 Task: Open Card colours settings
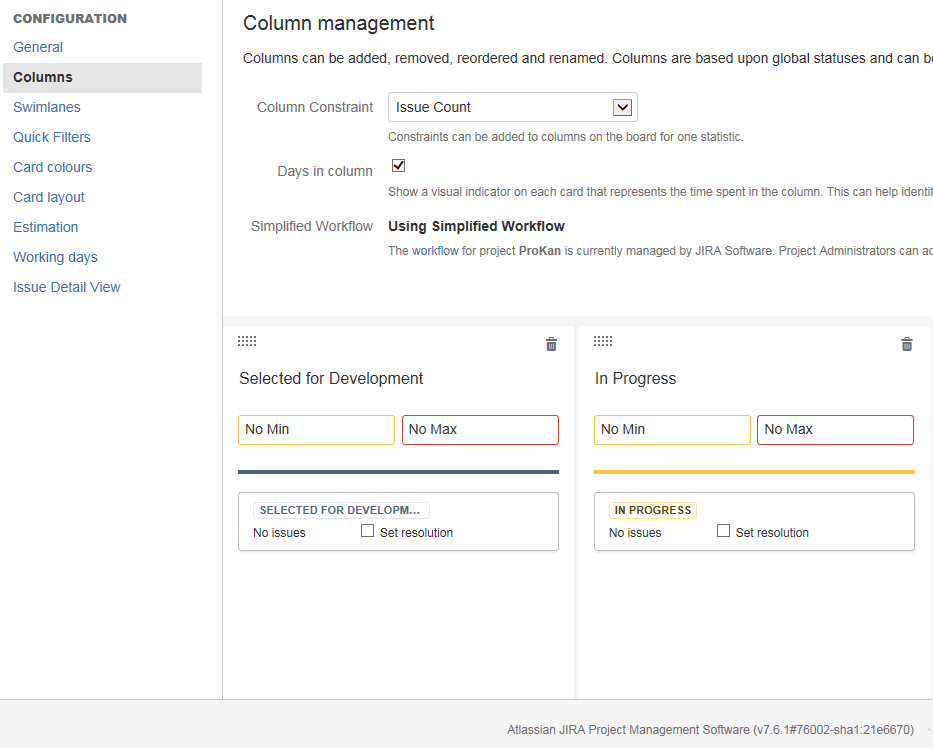click(x=53, y=167)
